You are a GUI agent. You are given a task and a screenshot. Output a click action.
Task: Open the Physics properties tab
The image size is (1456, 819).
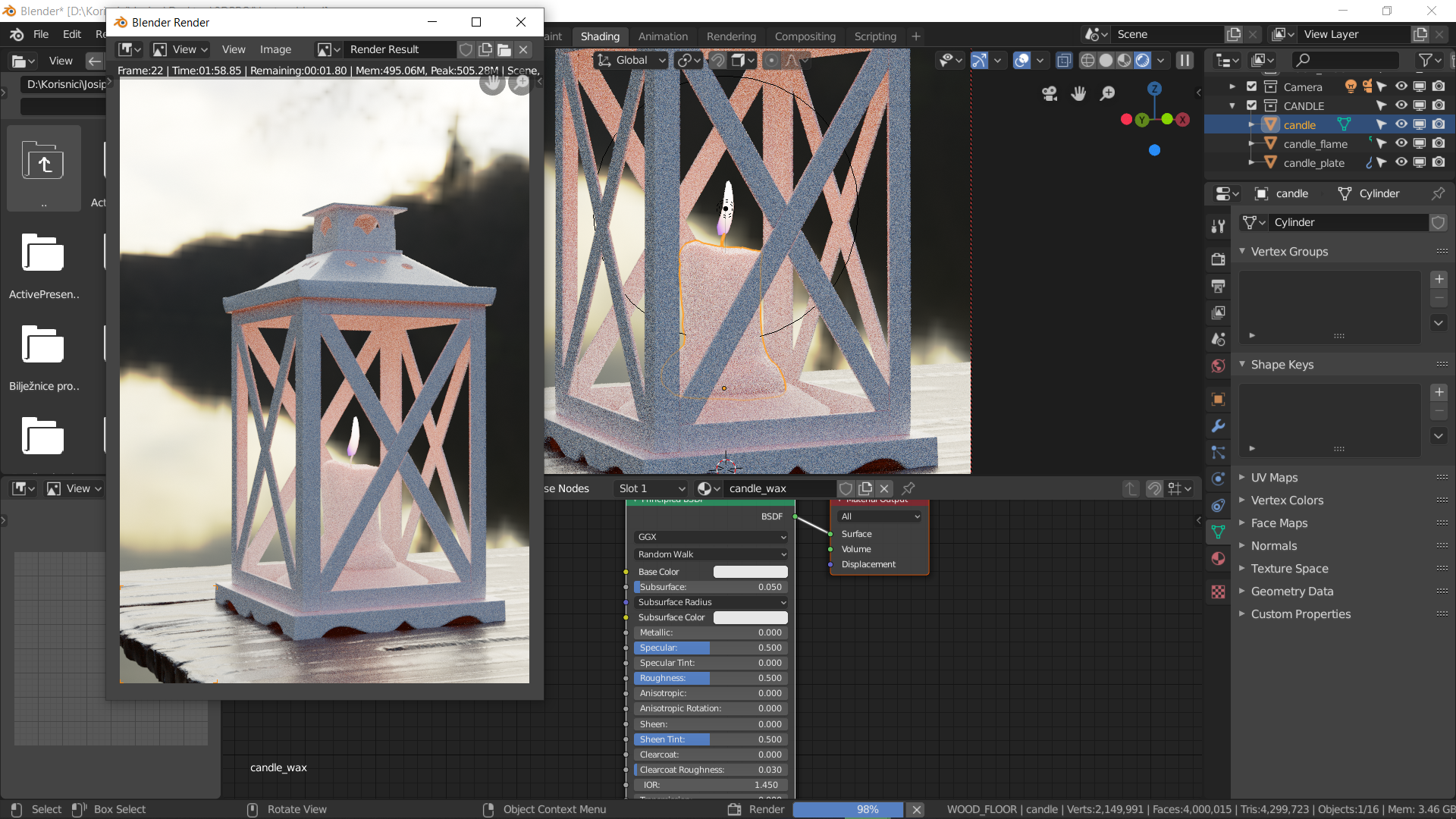(1218, 479)
